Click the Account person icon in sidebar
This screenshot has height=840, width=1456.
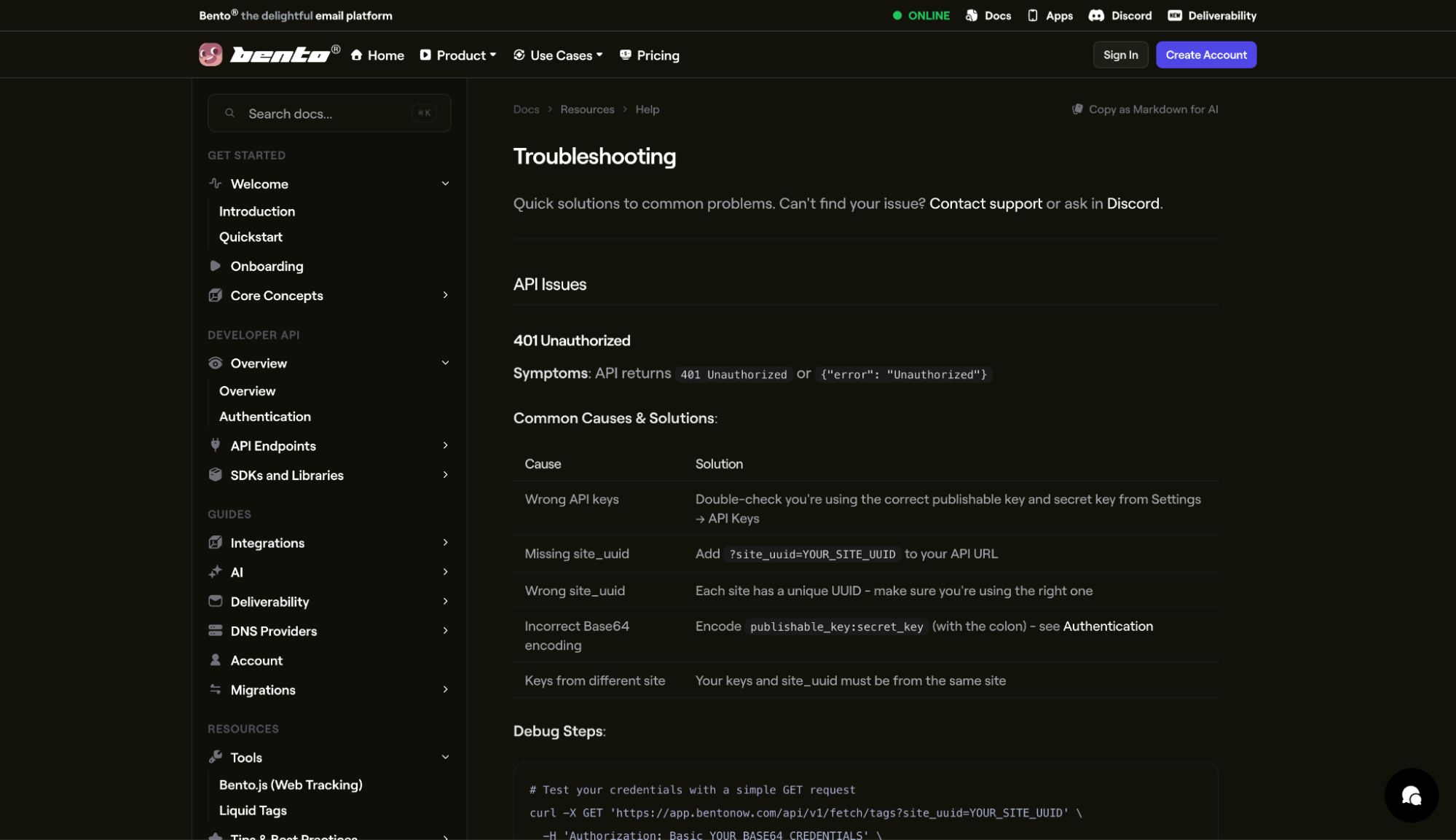[x=215, y=660]
